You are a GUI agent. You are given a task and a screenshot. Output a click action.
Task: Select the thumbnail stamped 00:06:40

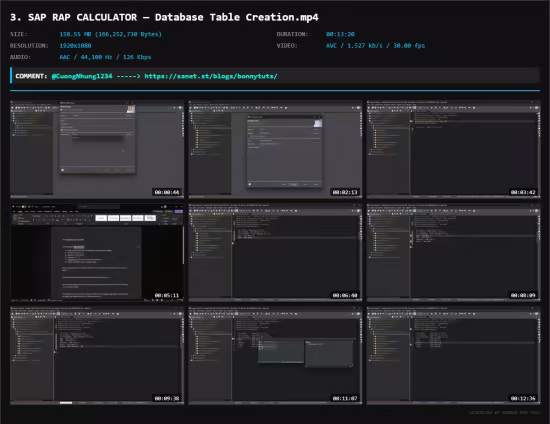pyautogui.click(x=275, y=253)
